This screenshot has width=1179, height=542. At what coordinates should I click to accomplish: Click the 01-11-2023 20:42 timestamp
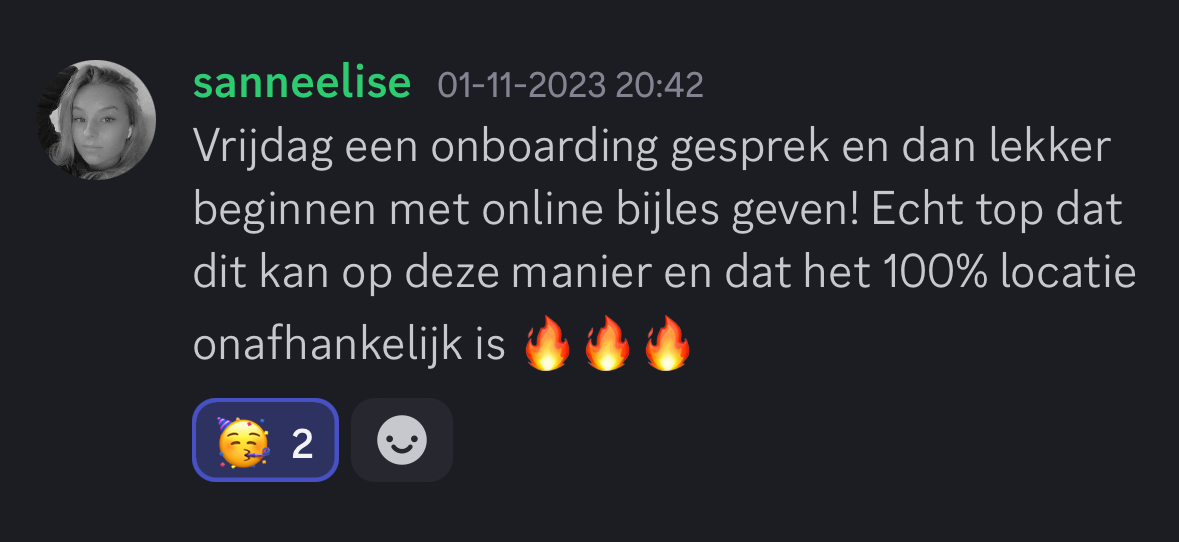[x=571, y=86]
